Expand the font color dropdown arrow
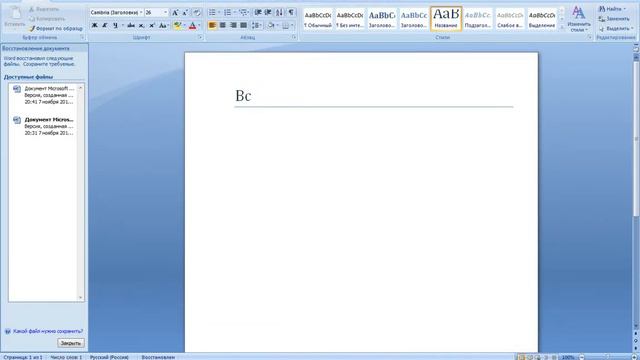The image size is (640, 360). (x=199, y=25)
